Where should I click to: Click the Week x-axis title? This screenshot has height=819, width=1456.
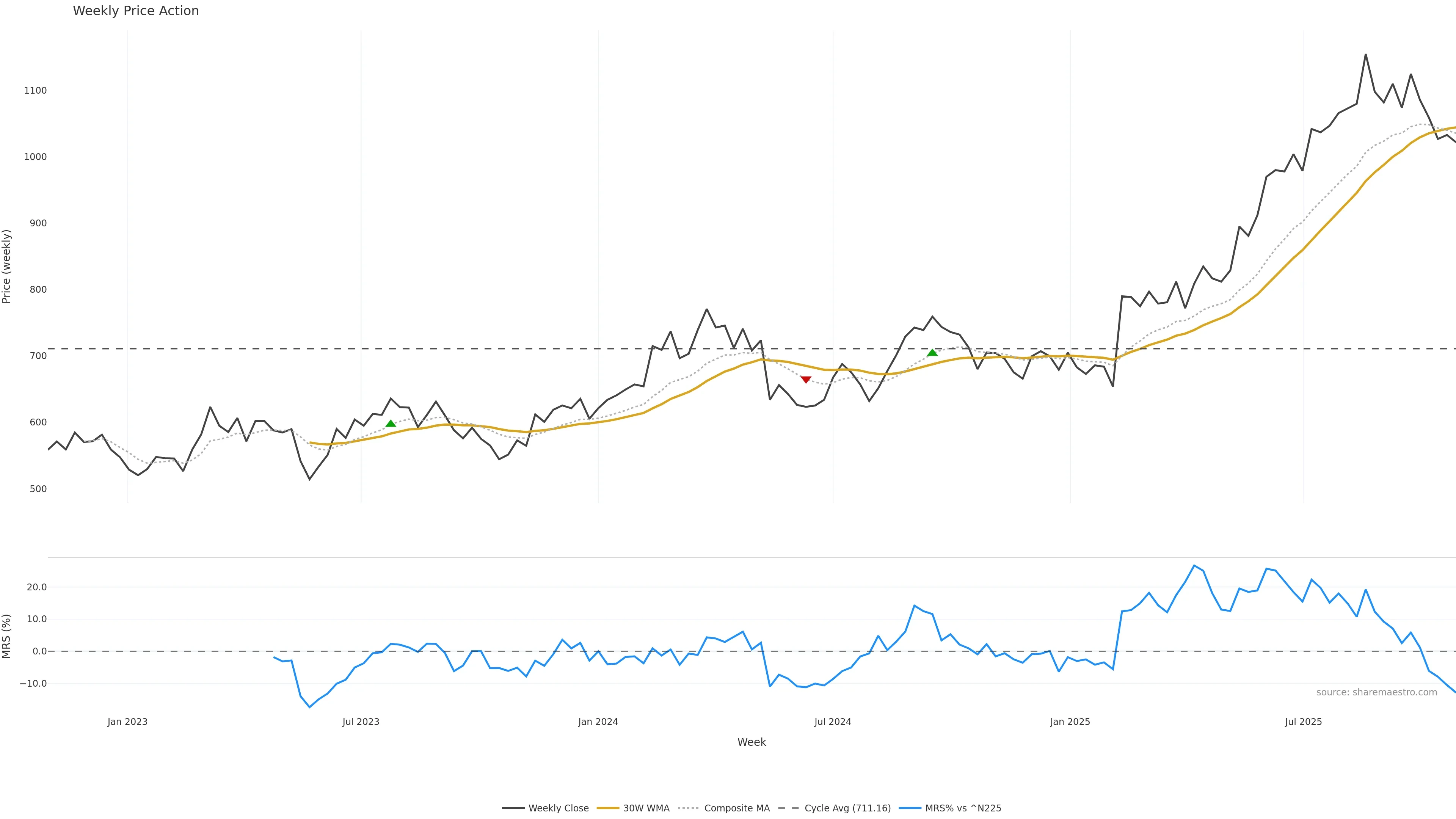(751, 742)
